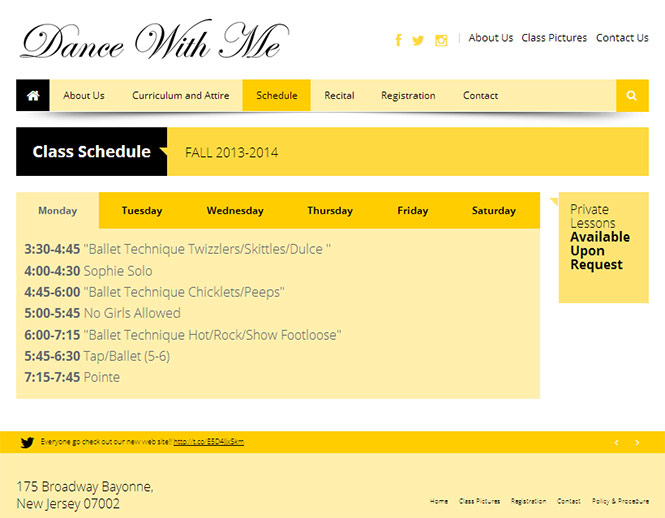Click the Dance With Me logo
Viewport: 665px width, 518px height.
(x=155, y=40)
